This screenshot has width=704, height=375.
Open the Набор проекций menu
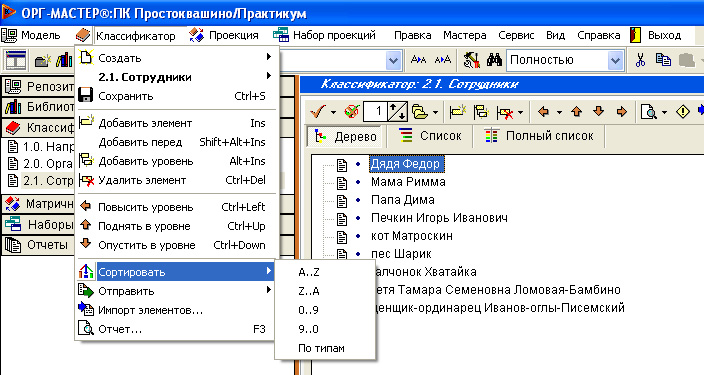click(325, 35)
